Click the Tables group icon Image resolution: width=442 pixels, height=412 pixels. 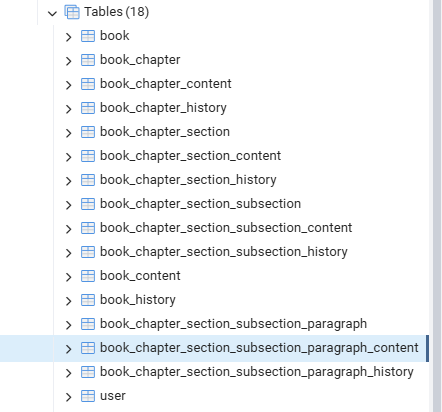(x=72, y=12)
